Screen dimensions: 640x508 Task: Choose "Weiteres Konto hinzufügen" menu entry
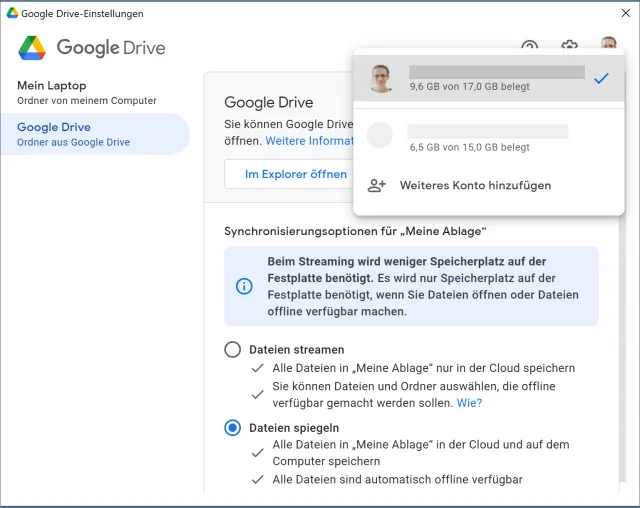(475, 185)
